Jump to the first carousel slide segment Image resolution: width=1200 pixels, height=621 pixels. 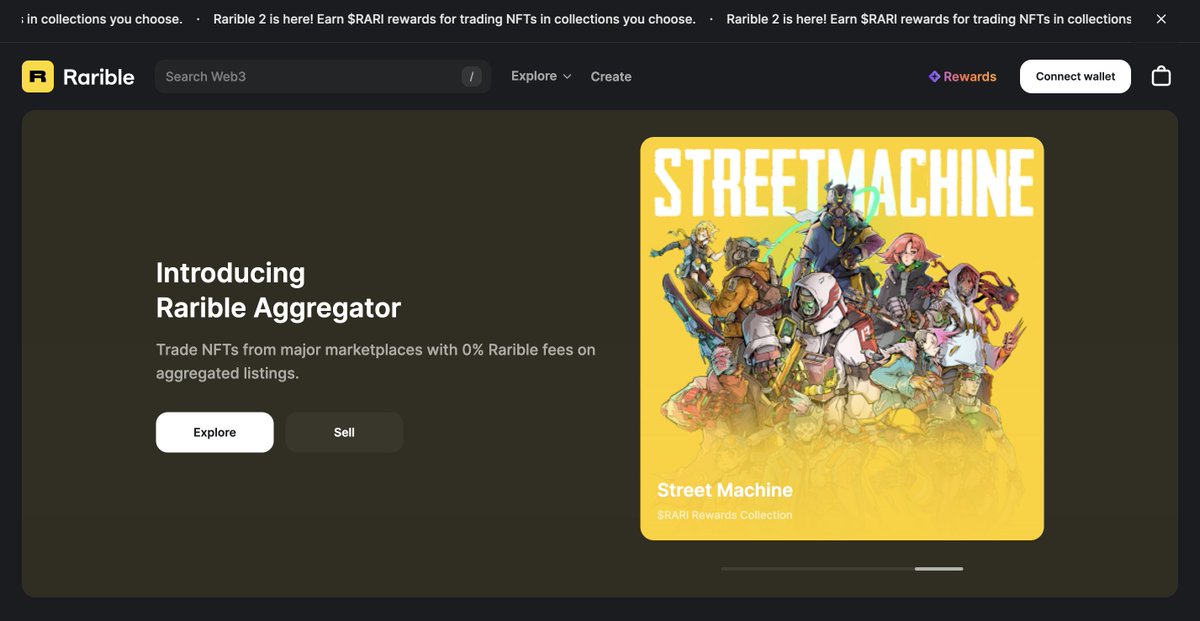pos(745,569)
